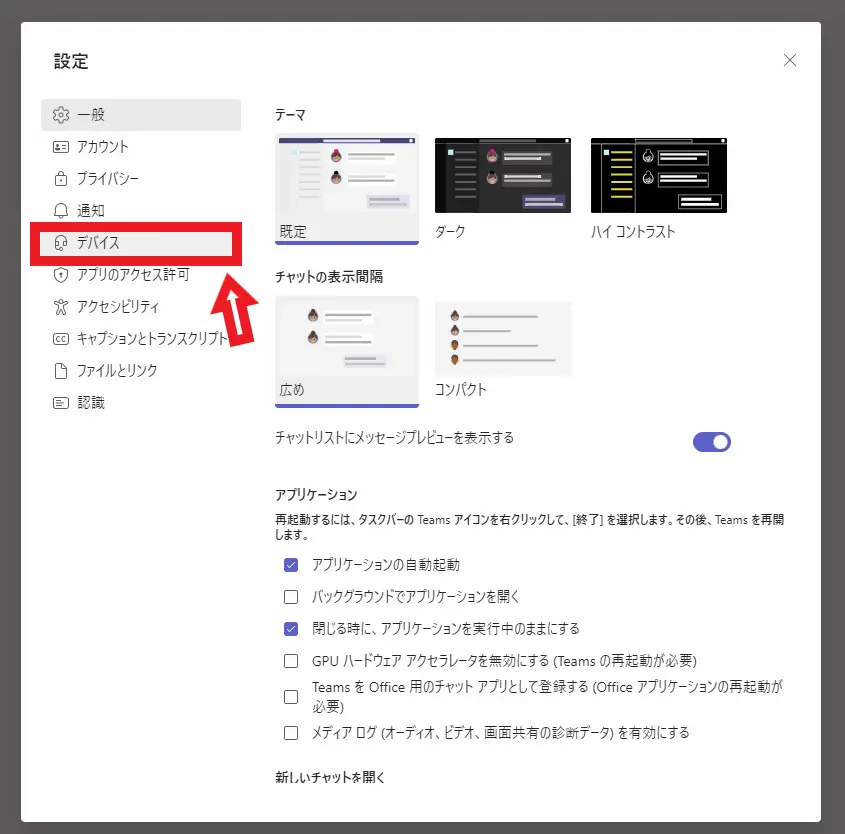Click the CC icon beside キャプションとトランスクリプト
Image resolution: width=845 pixels, height=834 pixels.
61,339
